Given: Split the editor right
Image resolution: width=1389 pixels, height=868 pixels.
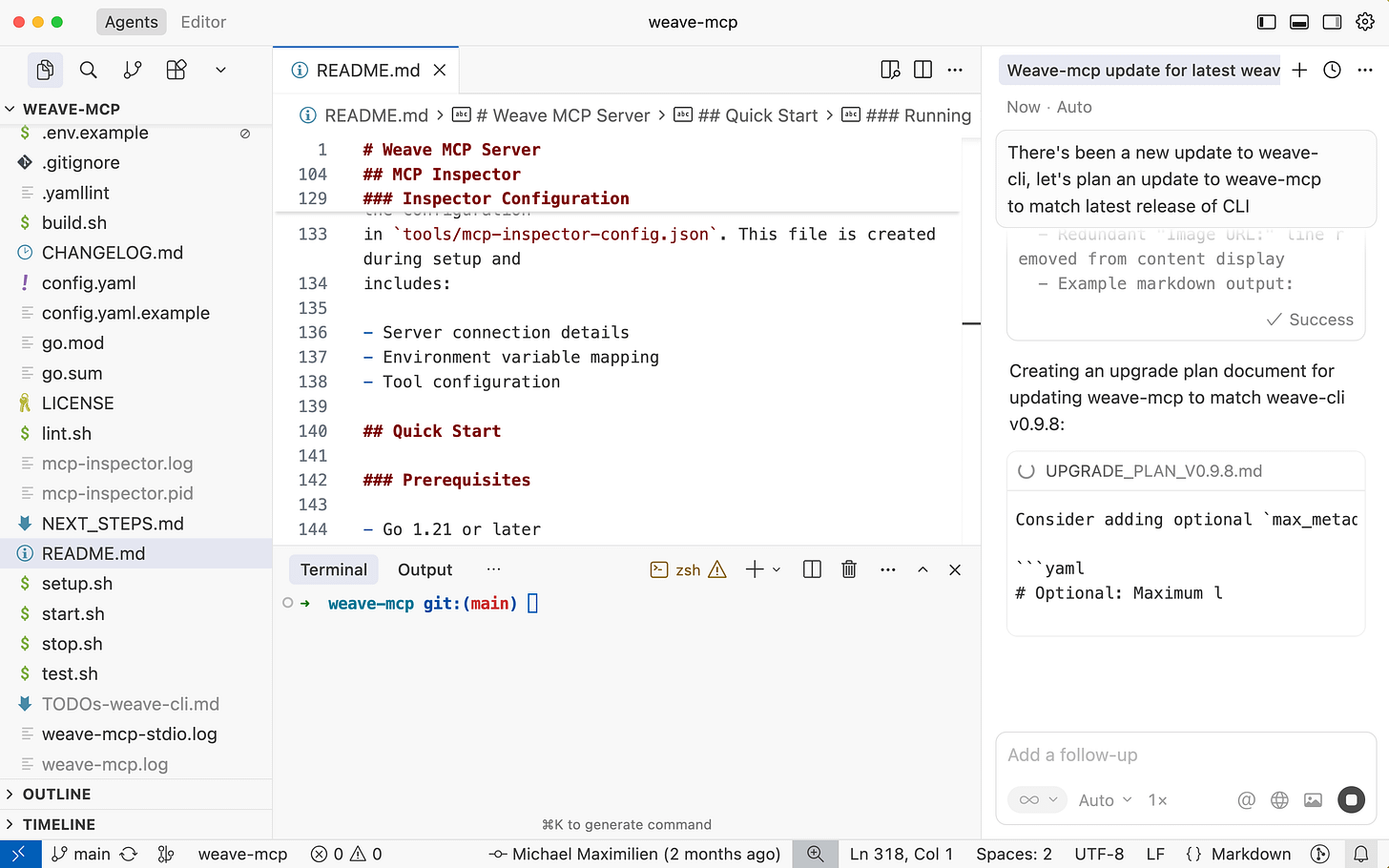Looking at the screenshot, I should point(923,70).
